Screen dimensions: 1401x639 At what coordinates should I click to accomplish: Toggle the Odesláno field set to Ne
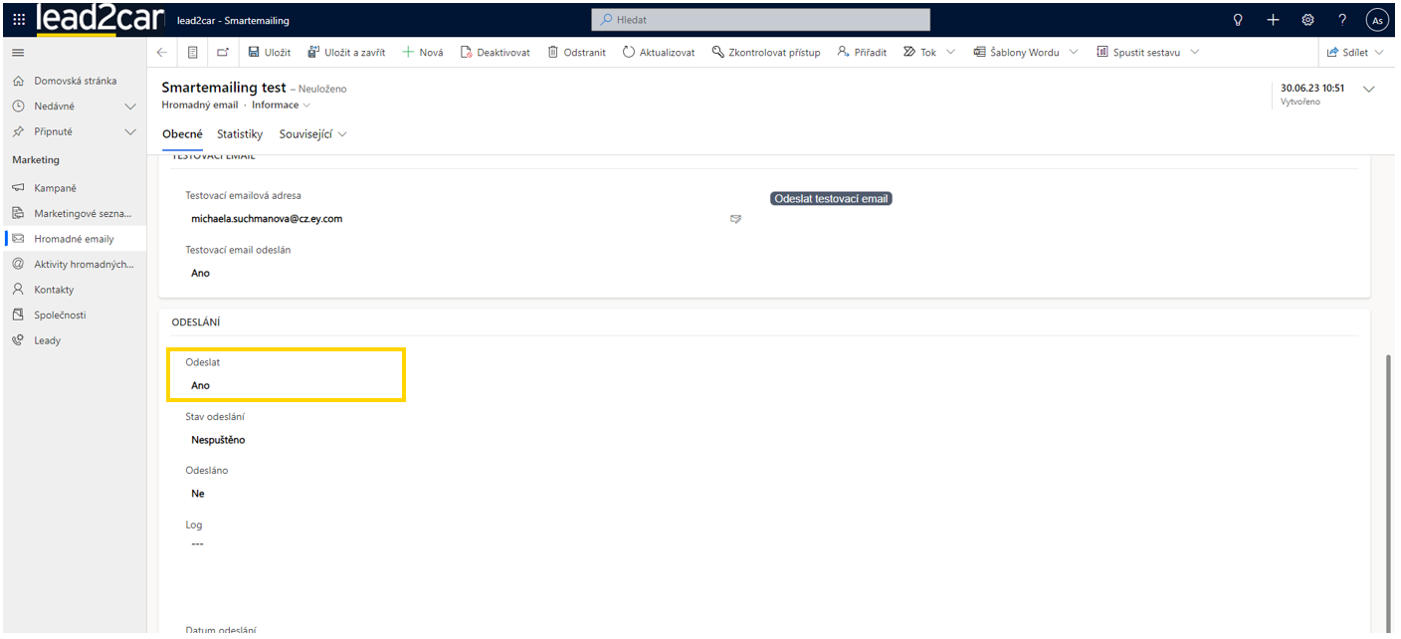(198, 493)
